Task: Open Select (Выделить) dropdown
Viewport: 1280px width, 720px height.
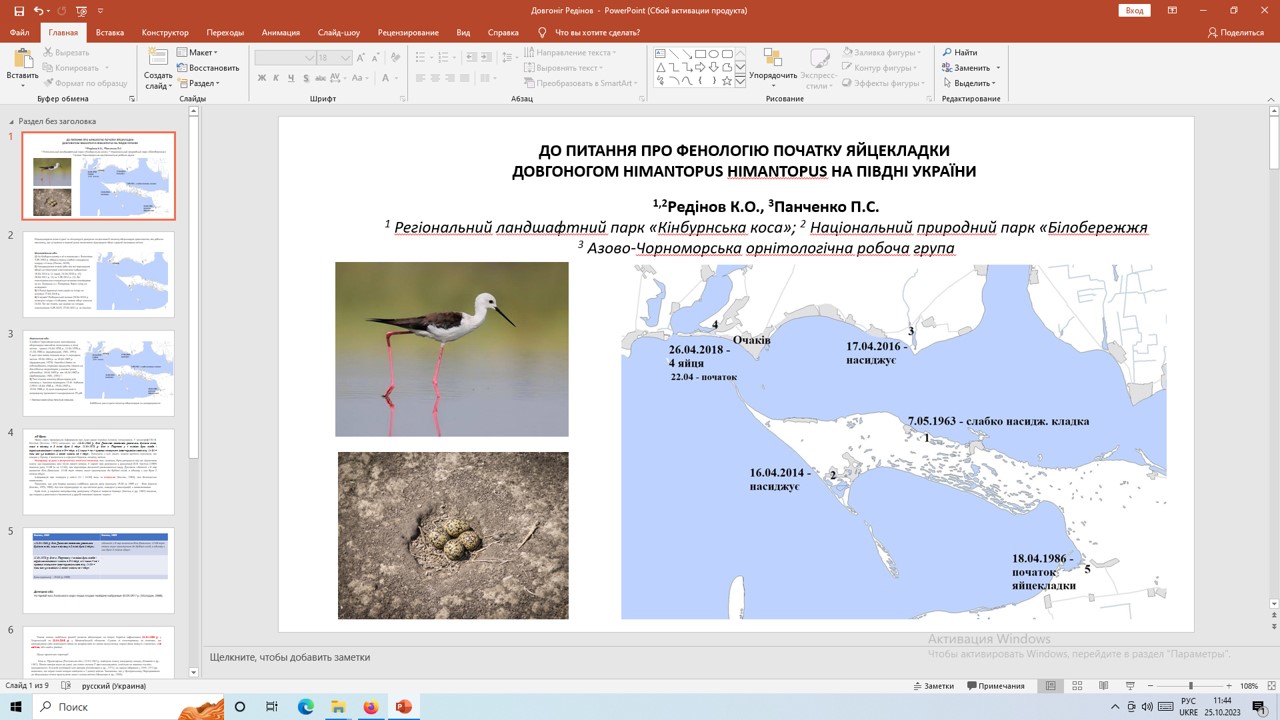Action: [968, 83]
